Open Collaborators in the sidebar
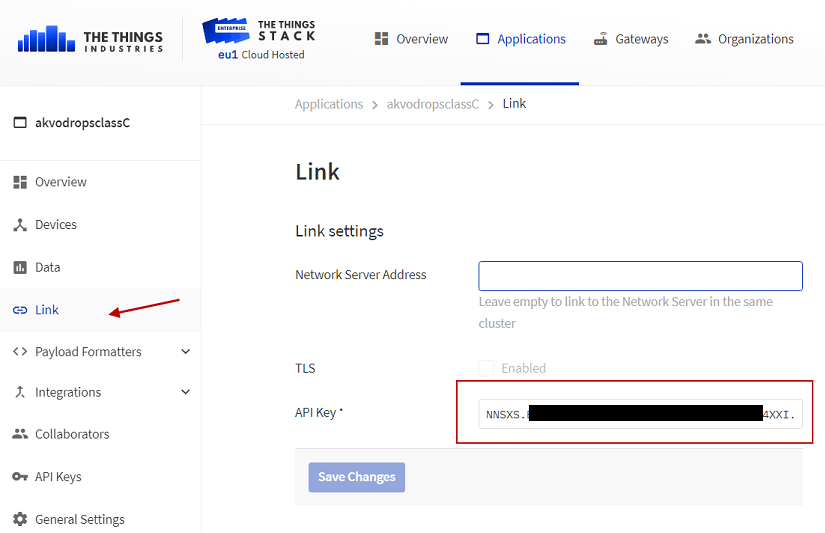This screenshot has height=533, width=825. coord(100,434)
